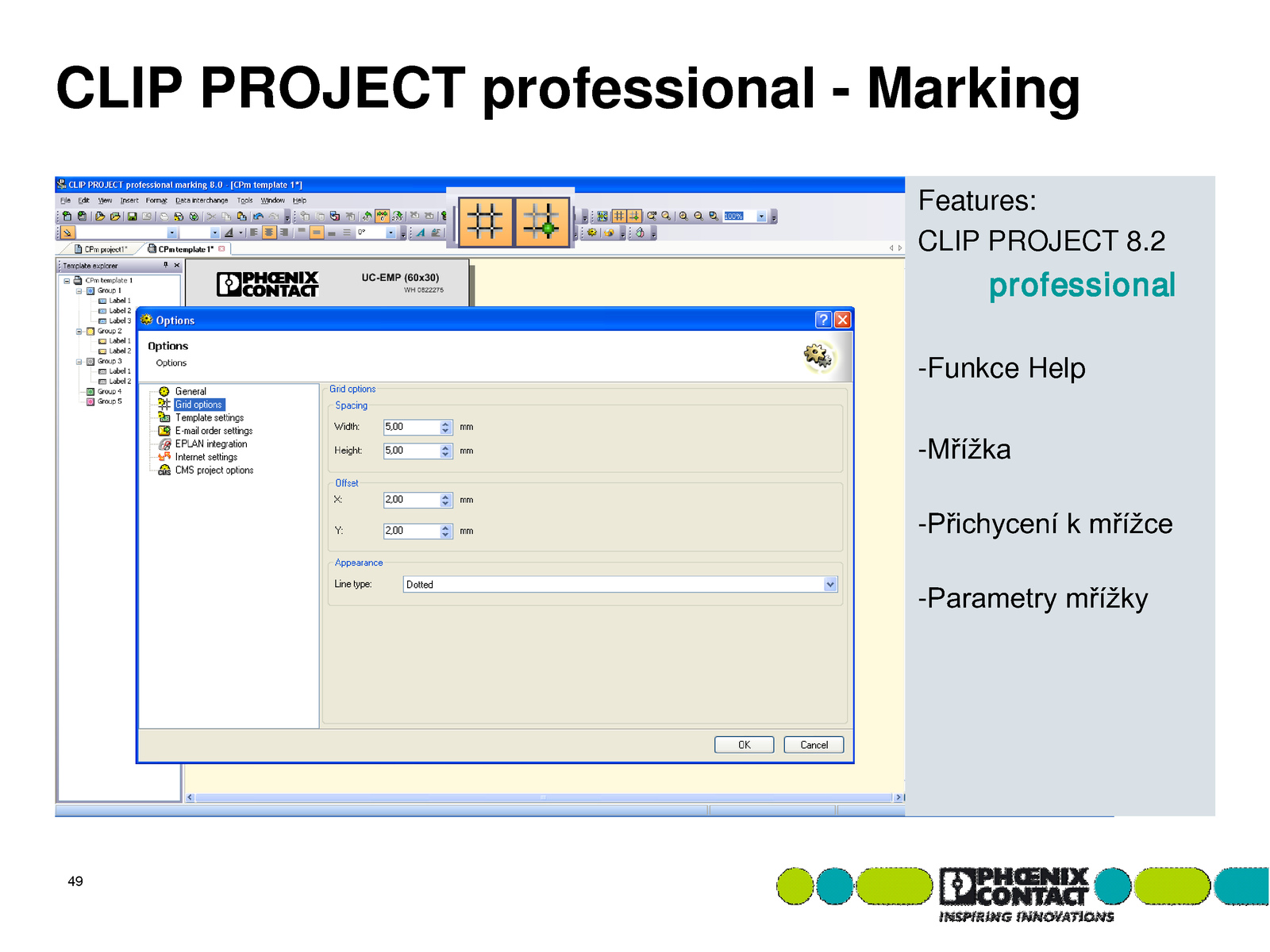Image resolution: width=1270 pixels, height=952 pixels.
Task: Pin the Template explorer panel
Action: tap(166, 265)
